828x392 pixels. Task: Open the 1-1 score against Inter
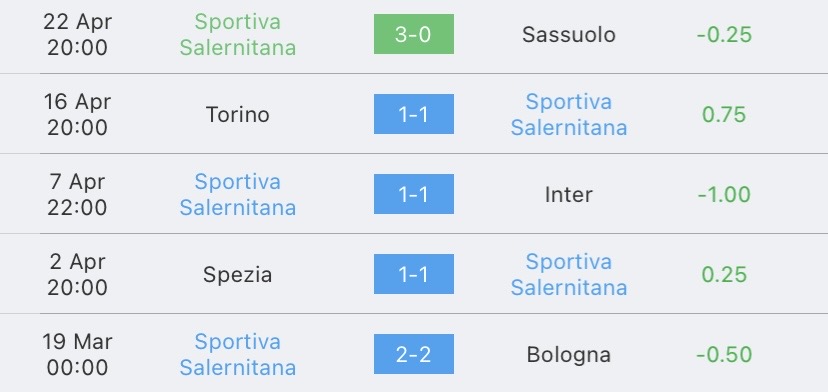413,194
